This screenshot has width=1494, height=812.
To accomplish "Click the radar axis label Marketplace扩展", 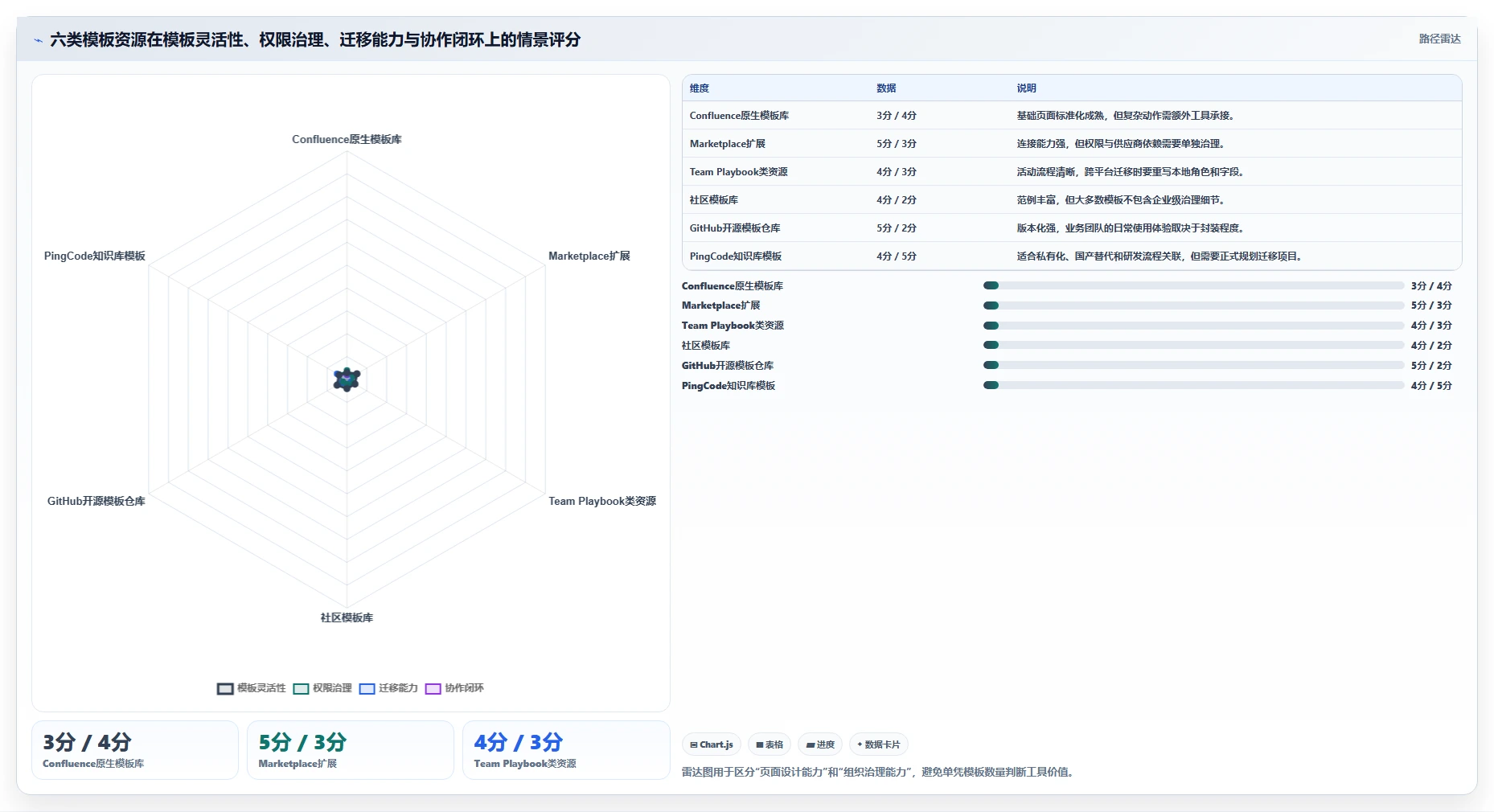I will coord(589,256).
